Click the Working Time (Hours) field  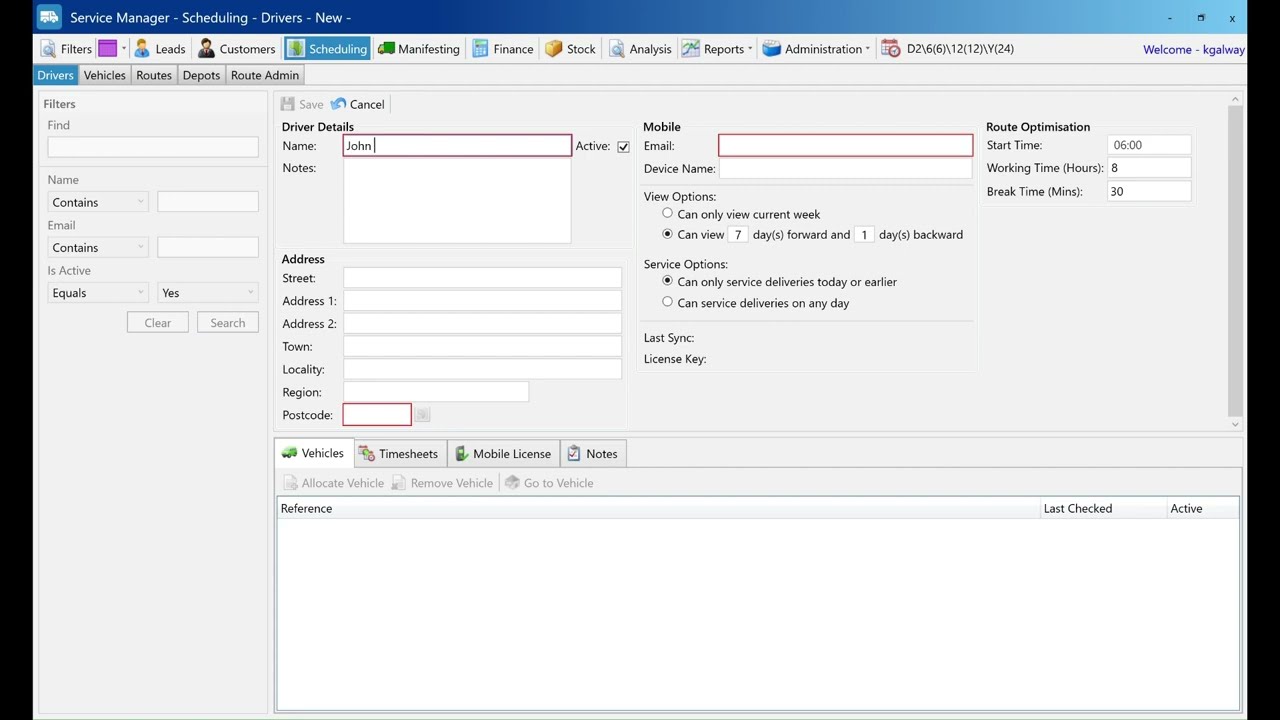pyautogui.click(x=1149, y=168)
